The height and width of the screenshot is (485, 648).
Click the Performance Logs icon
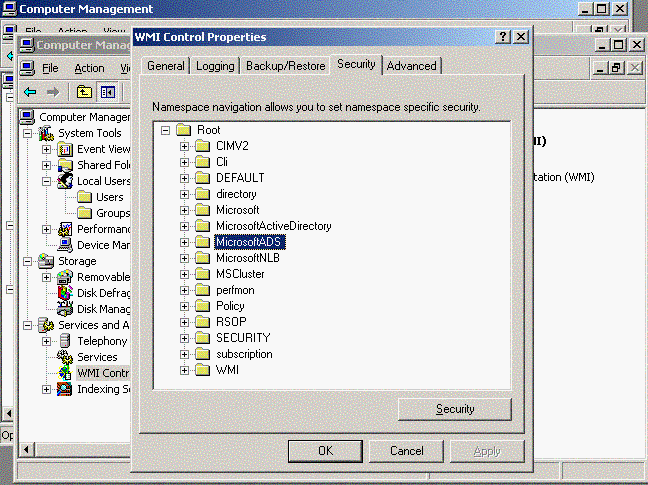pyautogui.click(x=65, y=229)
